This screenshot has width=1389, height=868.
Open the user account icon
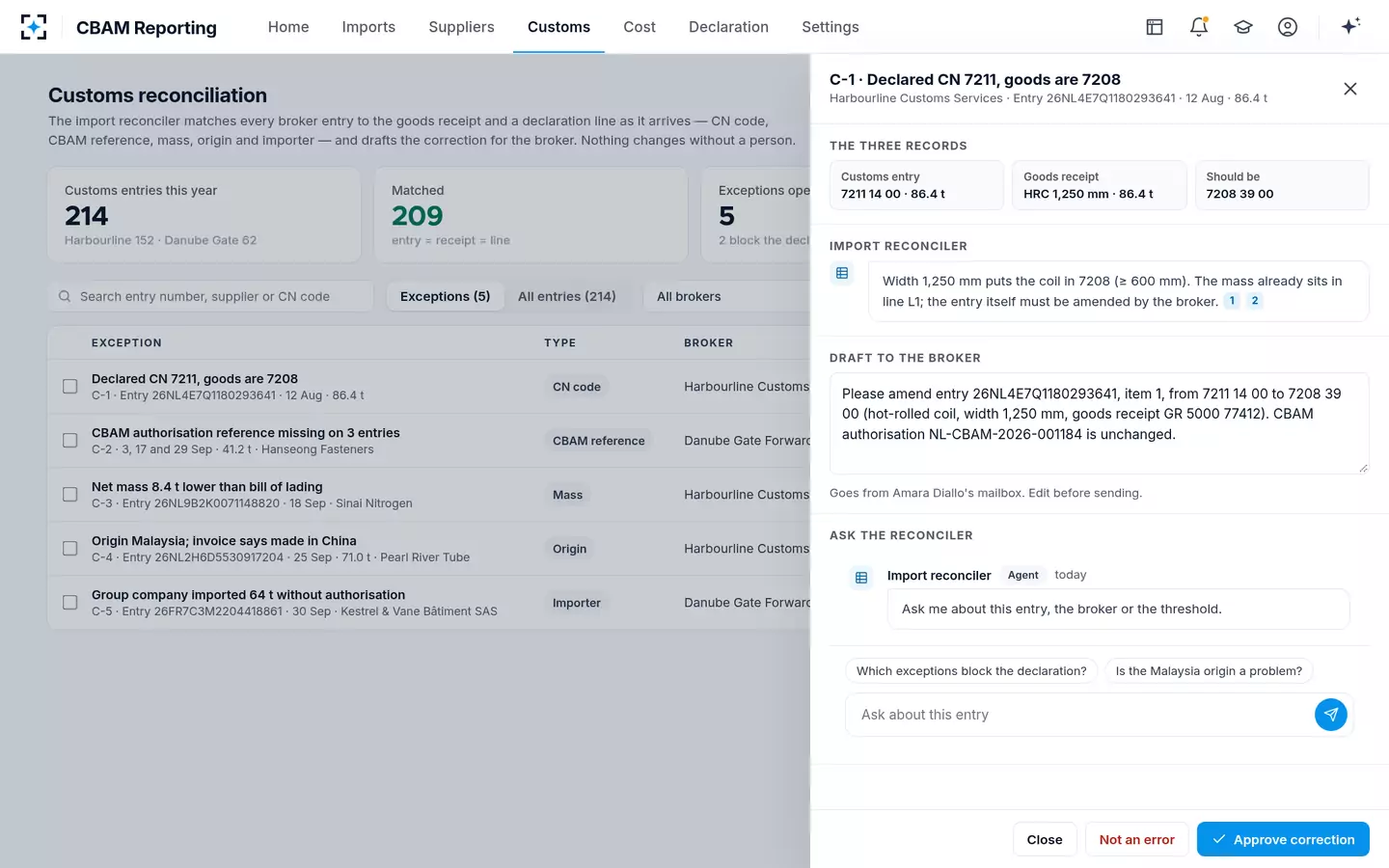point(1288,27)
